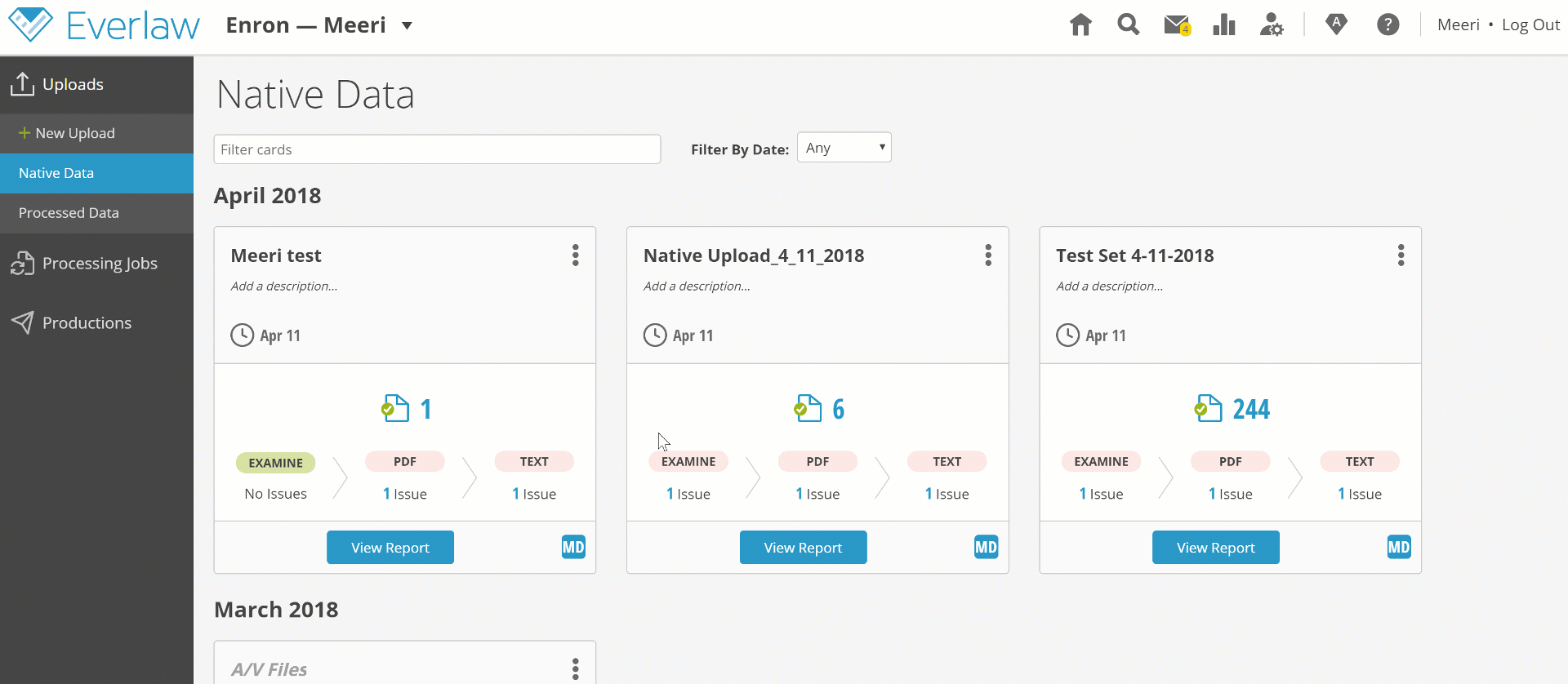The width and height of the screenshot is (1568, 684).
Task: View Report for Meeri test
Action: click(390, 548)
